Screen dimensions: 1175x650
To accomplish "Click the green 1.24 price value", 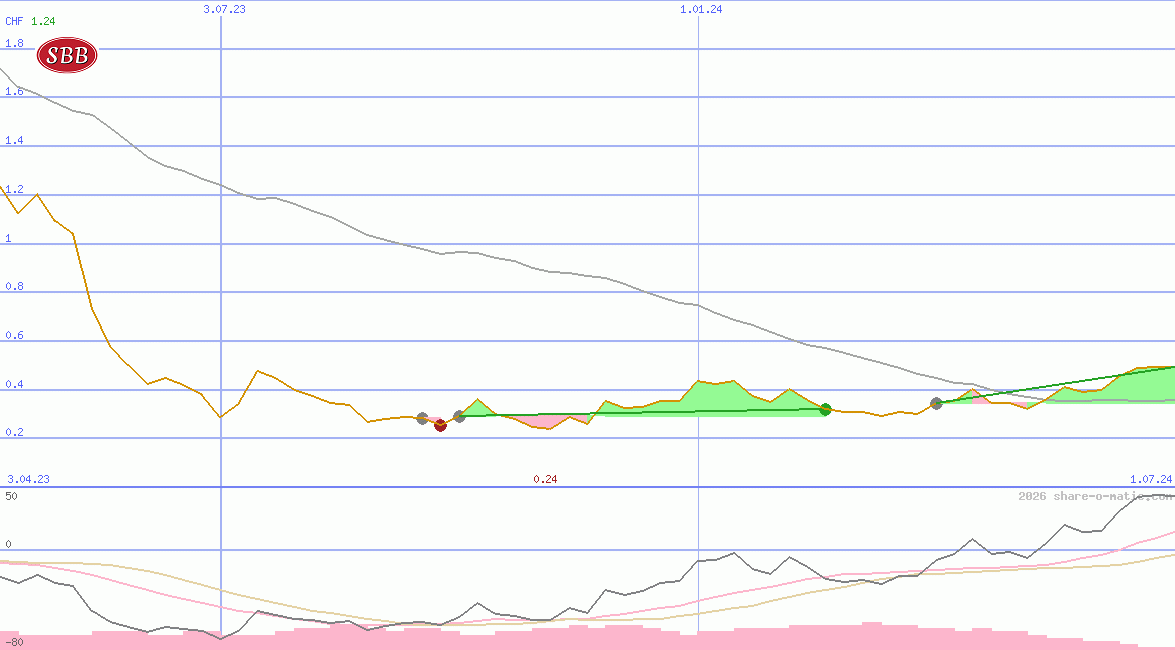I will coord(43,21).
